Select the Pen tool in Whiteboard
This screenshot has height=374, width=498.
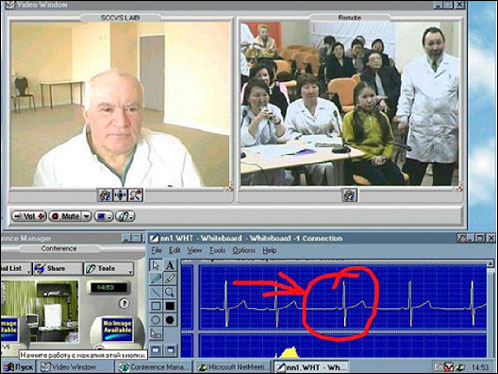[156, 279]
